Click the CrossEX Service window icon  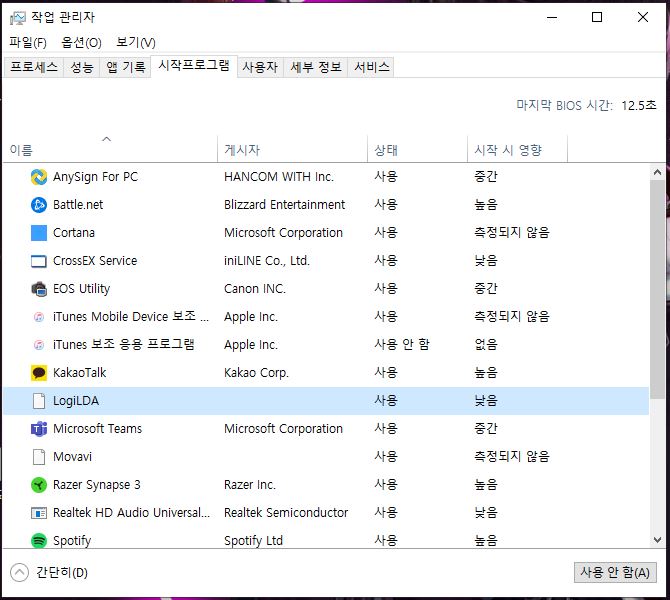39,261
